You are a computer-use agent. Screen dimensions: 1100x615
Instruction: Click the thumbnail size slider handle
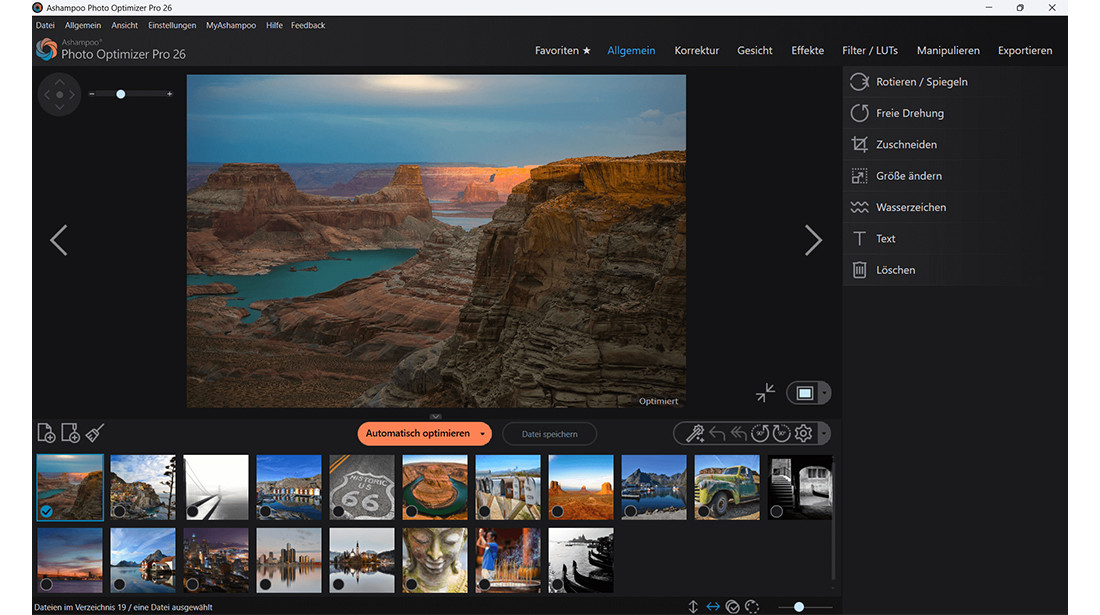(x=798, y=607)
